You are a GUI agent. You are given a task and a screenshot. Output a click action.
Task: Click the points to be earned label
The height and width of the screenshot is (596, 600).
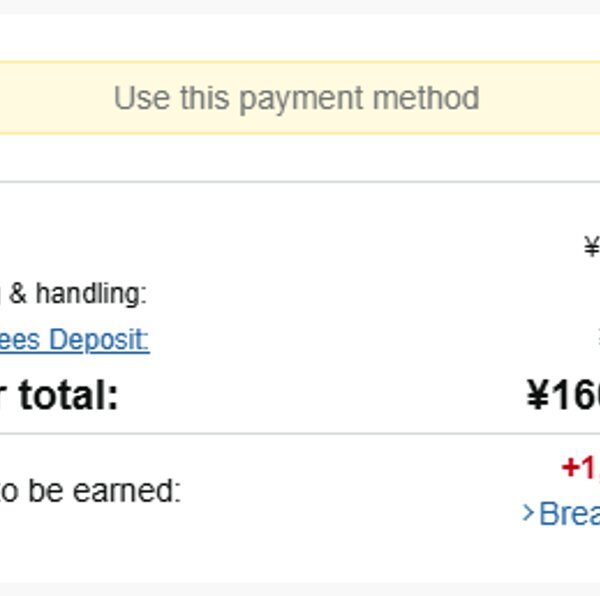click(90, 491)
